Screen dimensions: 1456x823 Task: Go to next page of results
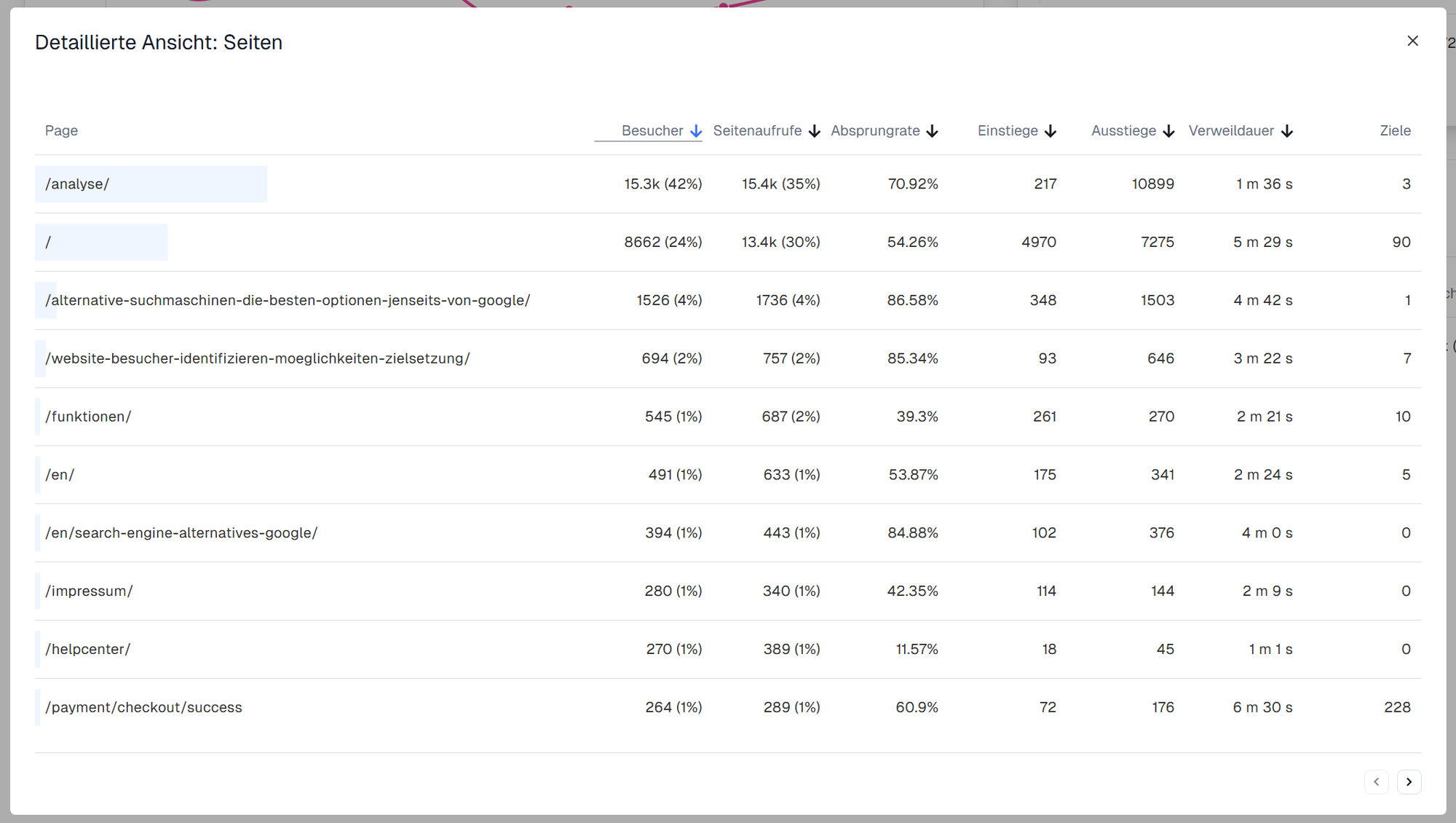(1409, 781)
